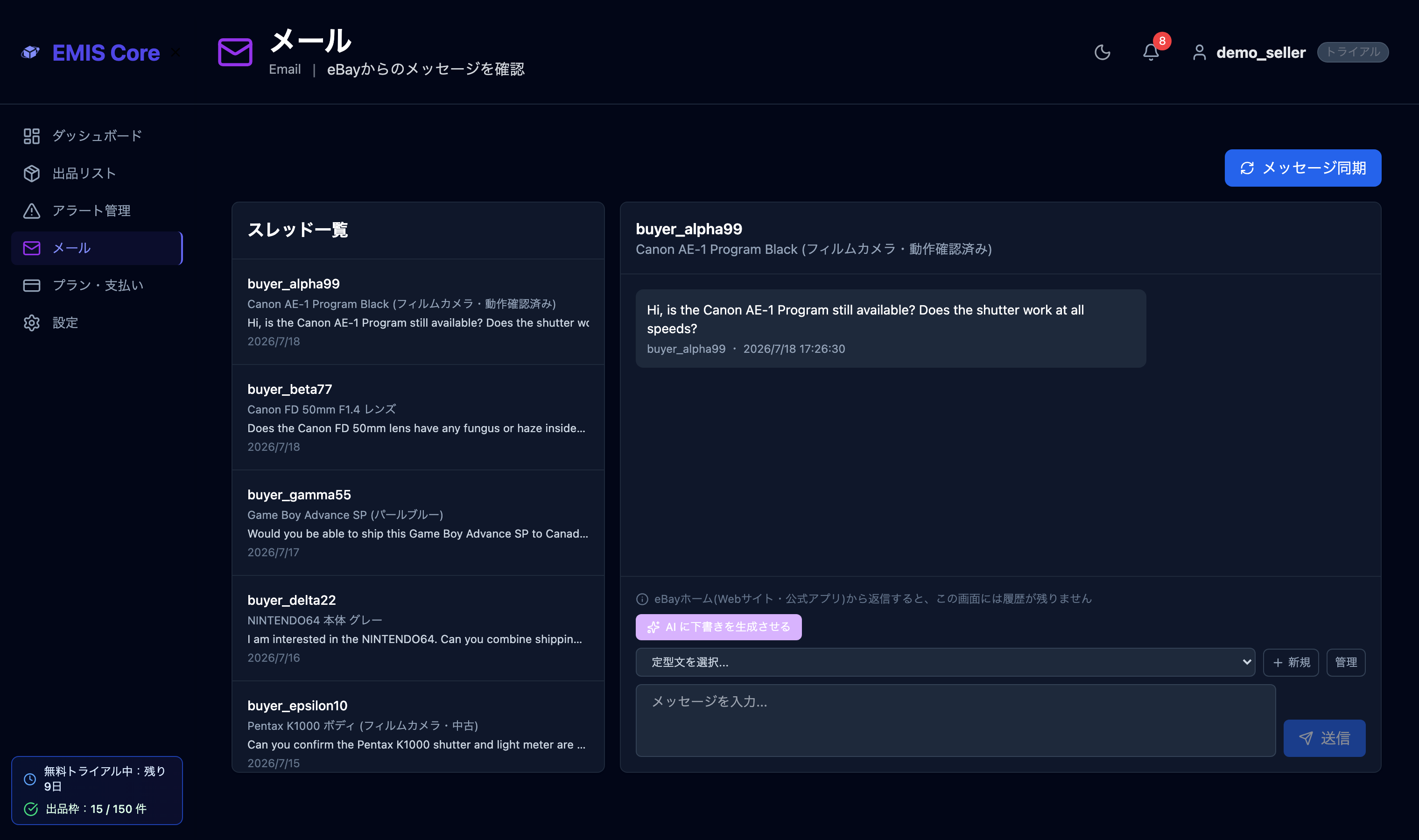Click the eBay reply info icon
This screenshot has width=1419, height=840.
coord(642,599)
